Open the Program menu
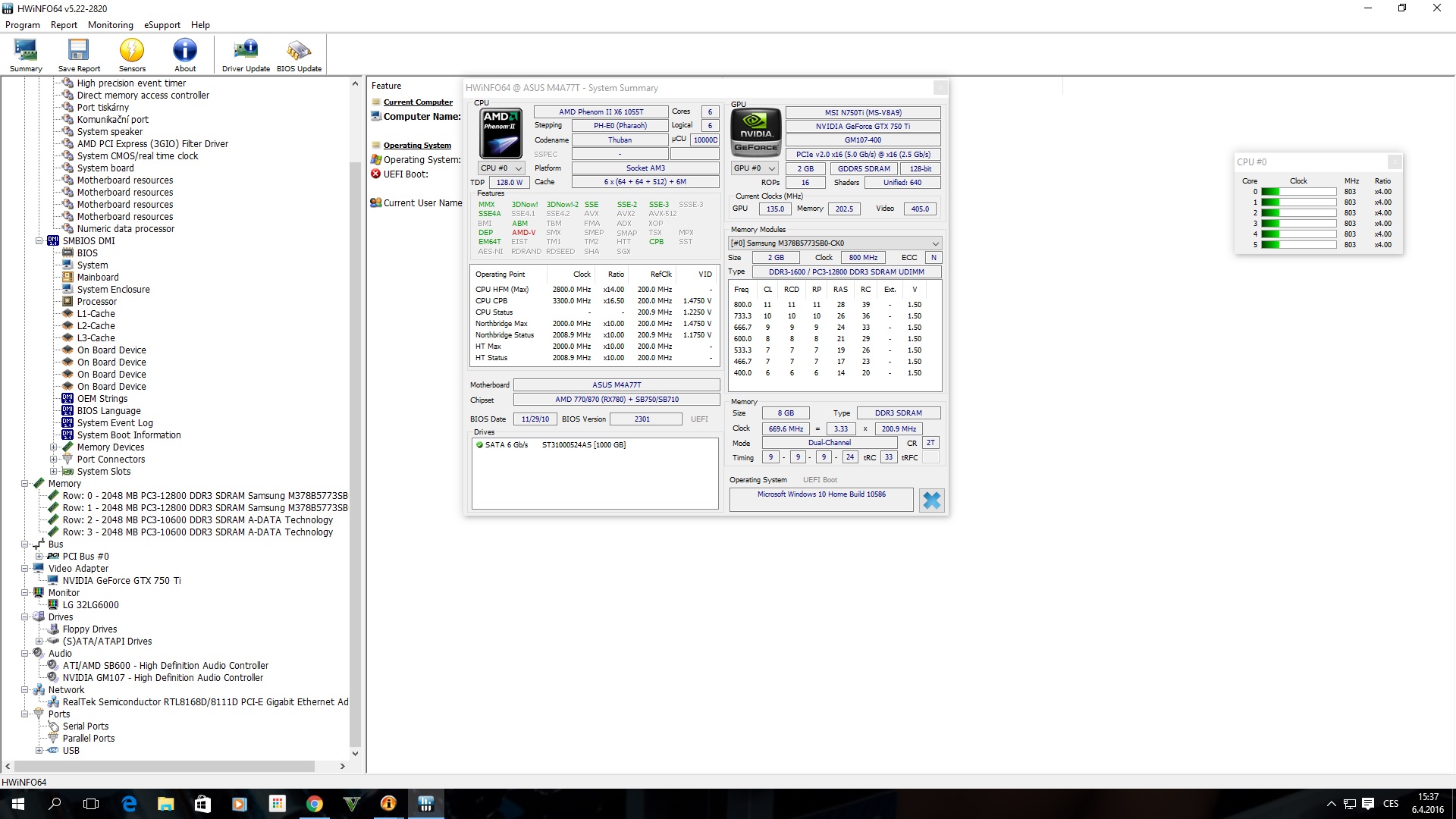 [23, 25]
